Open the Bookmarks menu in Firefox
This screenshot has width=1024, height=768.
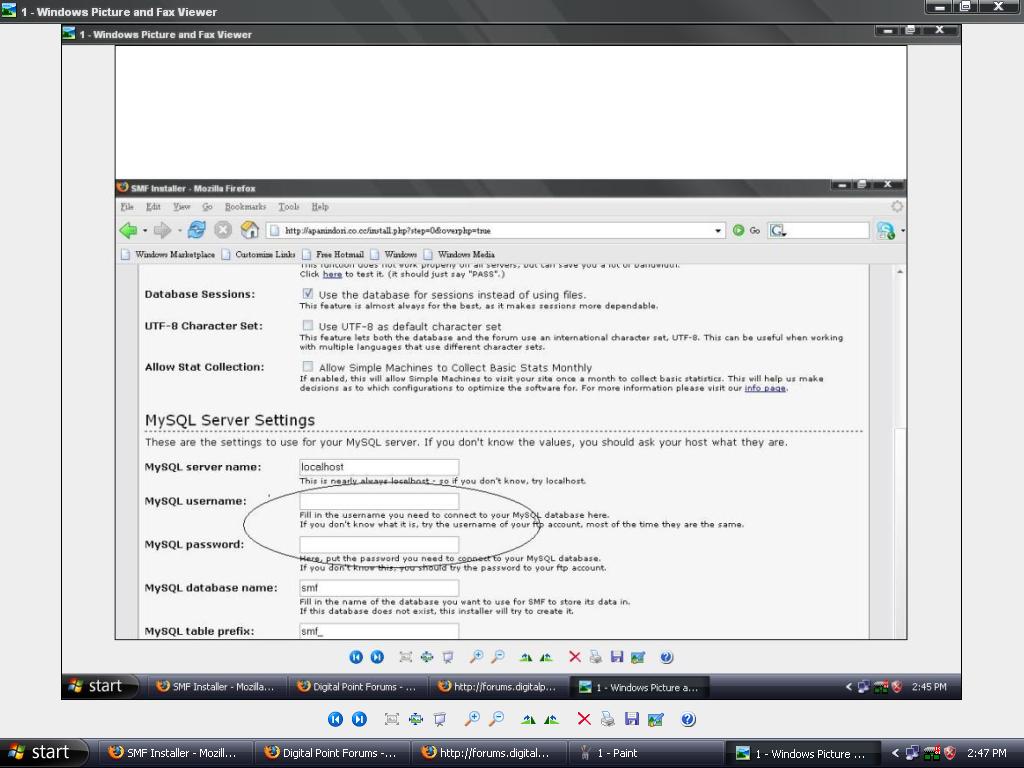pyautogui.click(x=246, y=206)
